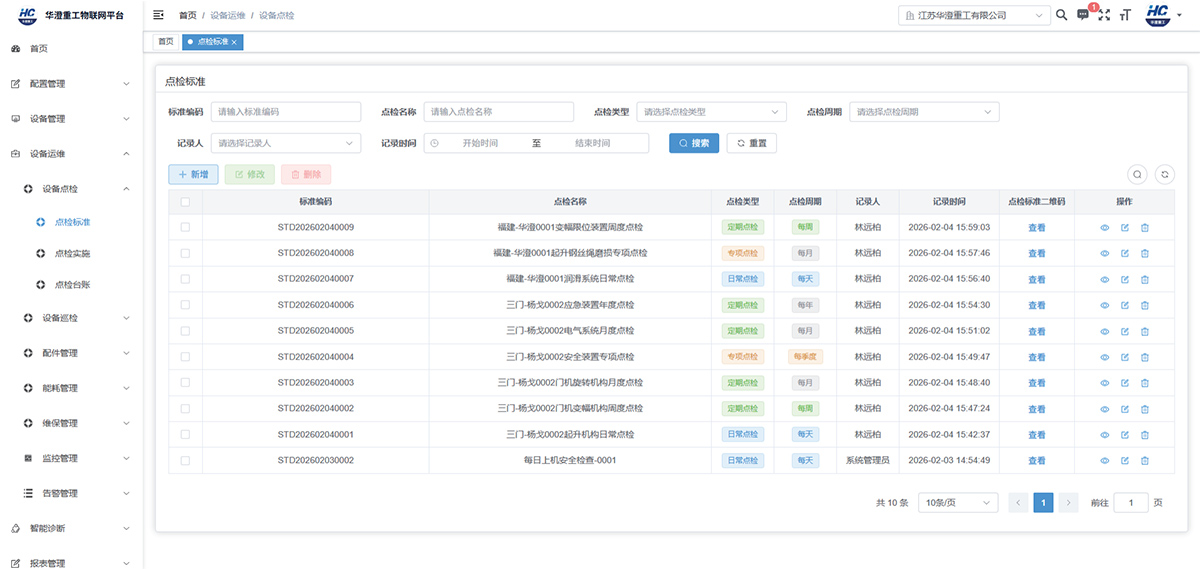1200x570 pixels.
Task: View details of row STD202602030002
Action: 1105,461
